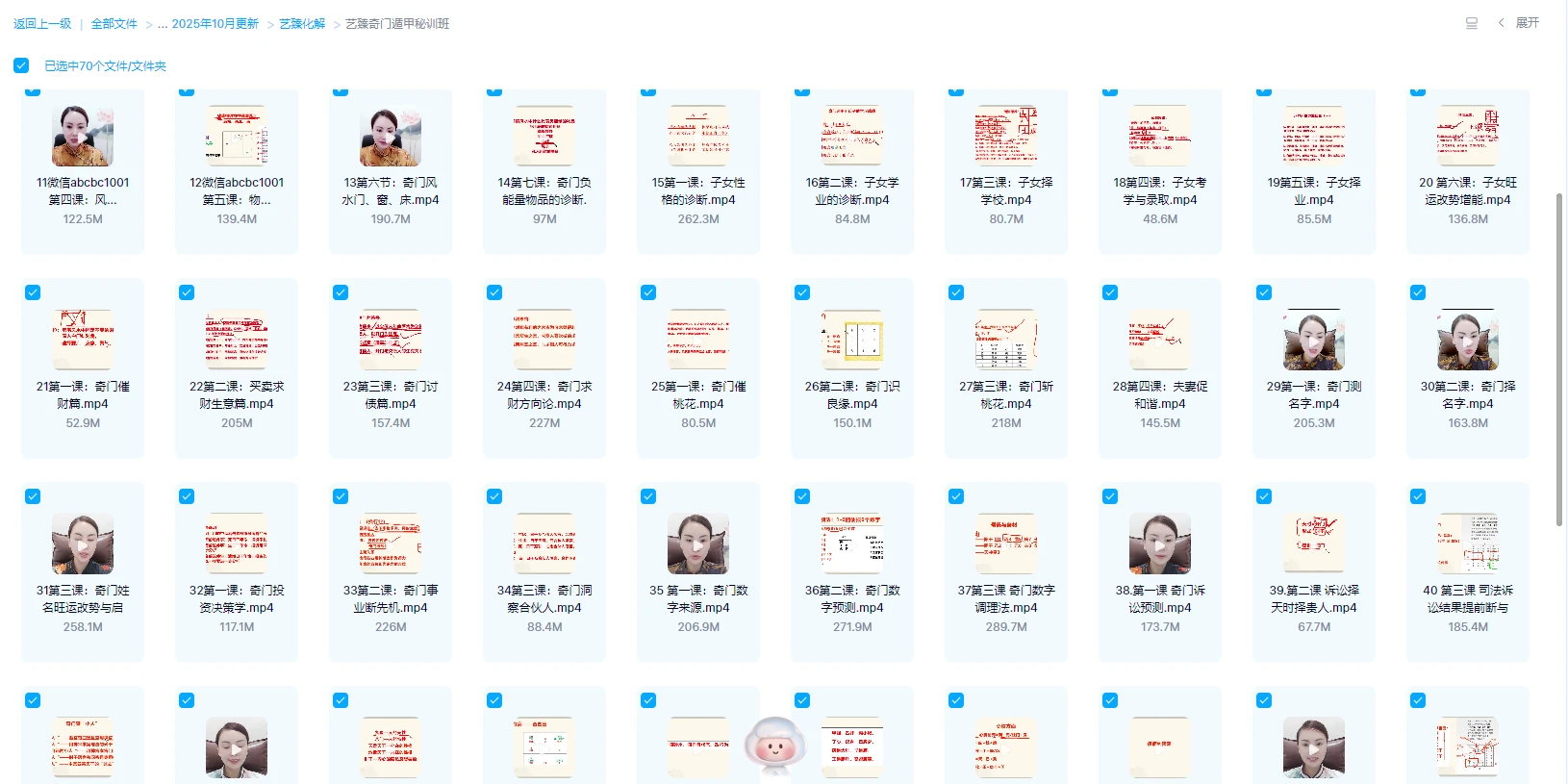Open the 29第一课 奇门测名字.mp4 video thumbnail

tap(1314, 341)
